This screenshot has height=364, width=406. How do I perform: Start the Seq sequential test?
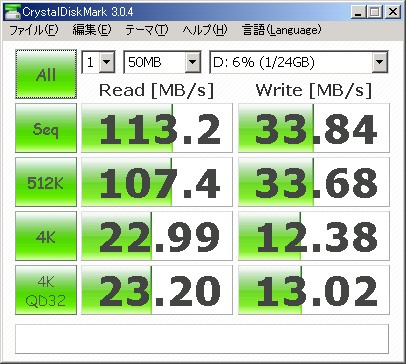tap(46, 128)
